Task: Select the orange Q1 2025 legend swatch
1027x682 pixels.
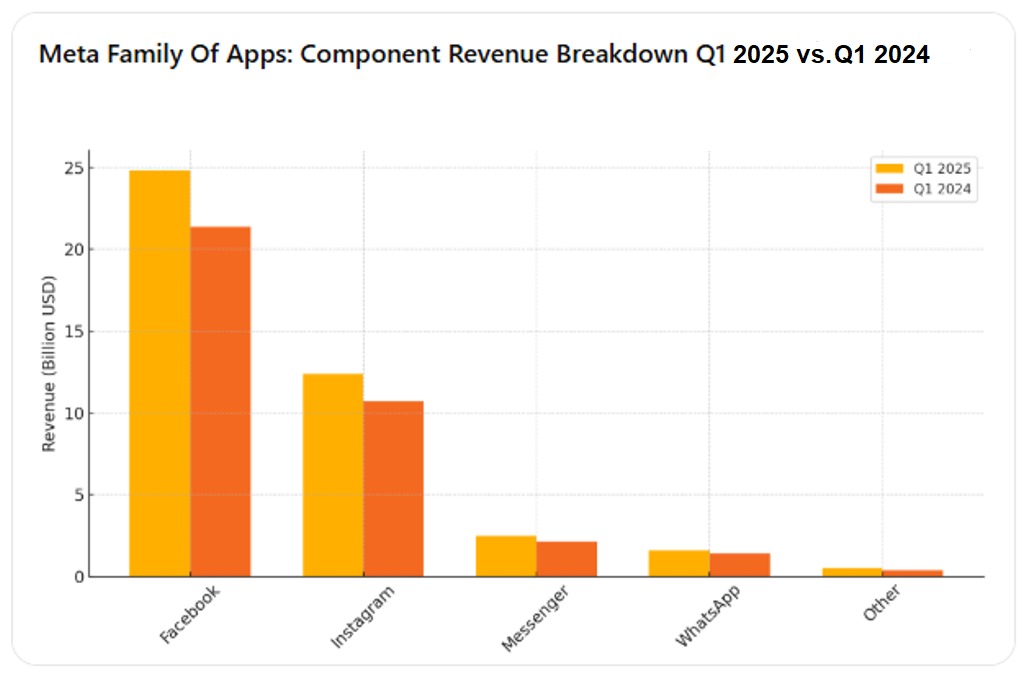Action: click(893, 168)
